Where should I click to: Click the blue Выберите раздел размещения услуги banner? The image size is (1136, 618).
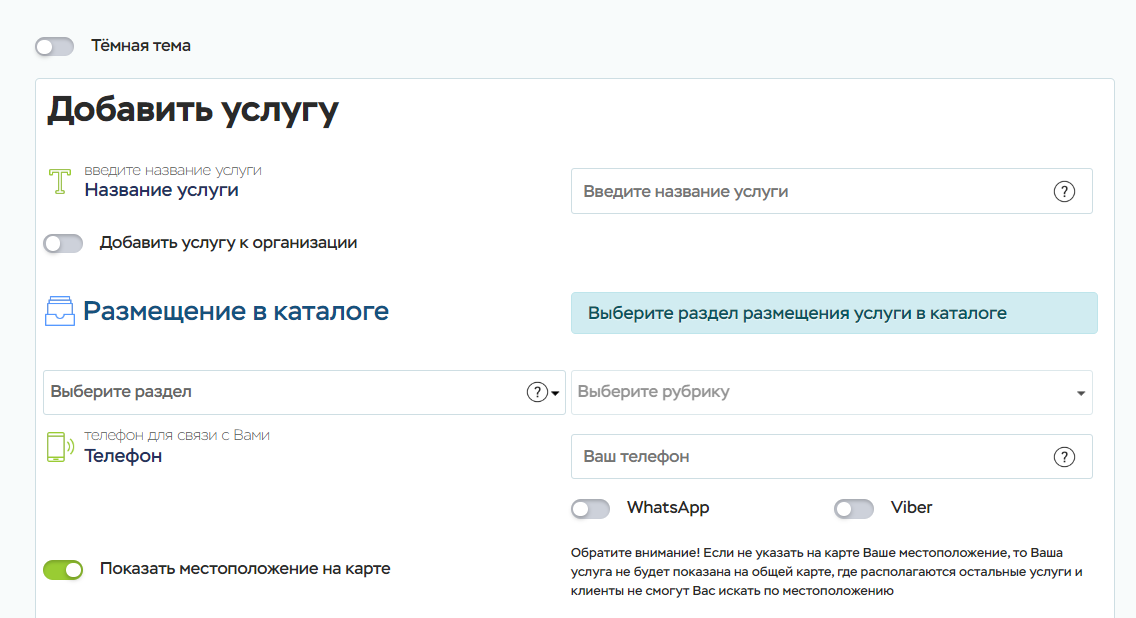tap(833, 313)
